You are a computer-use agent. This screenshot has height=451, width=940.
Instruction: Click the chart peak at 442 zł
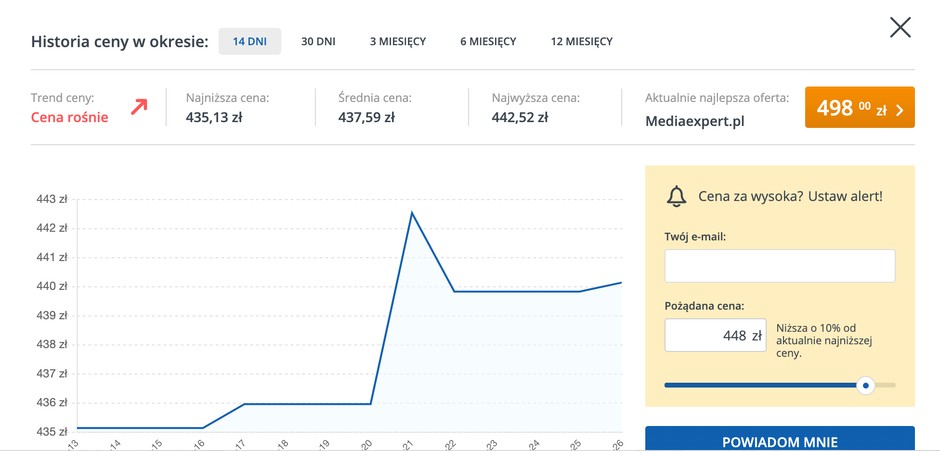coord(411,212)
